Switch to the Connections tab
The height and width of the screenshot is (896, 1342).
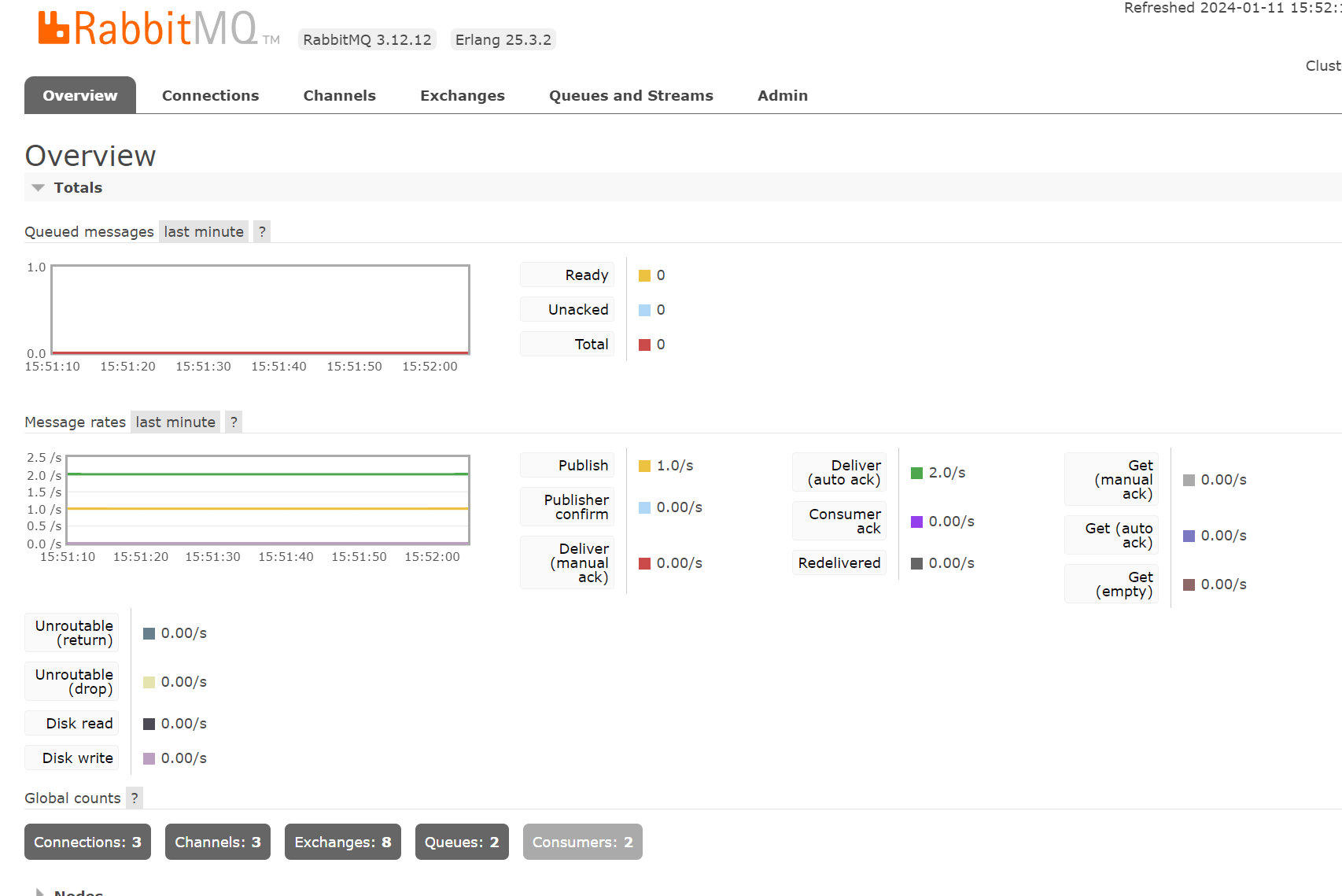210,95
